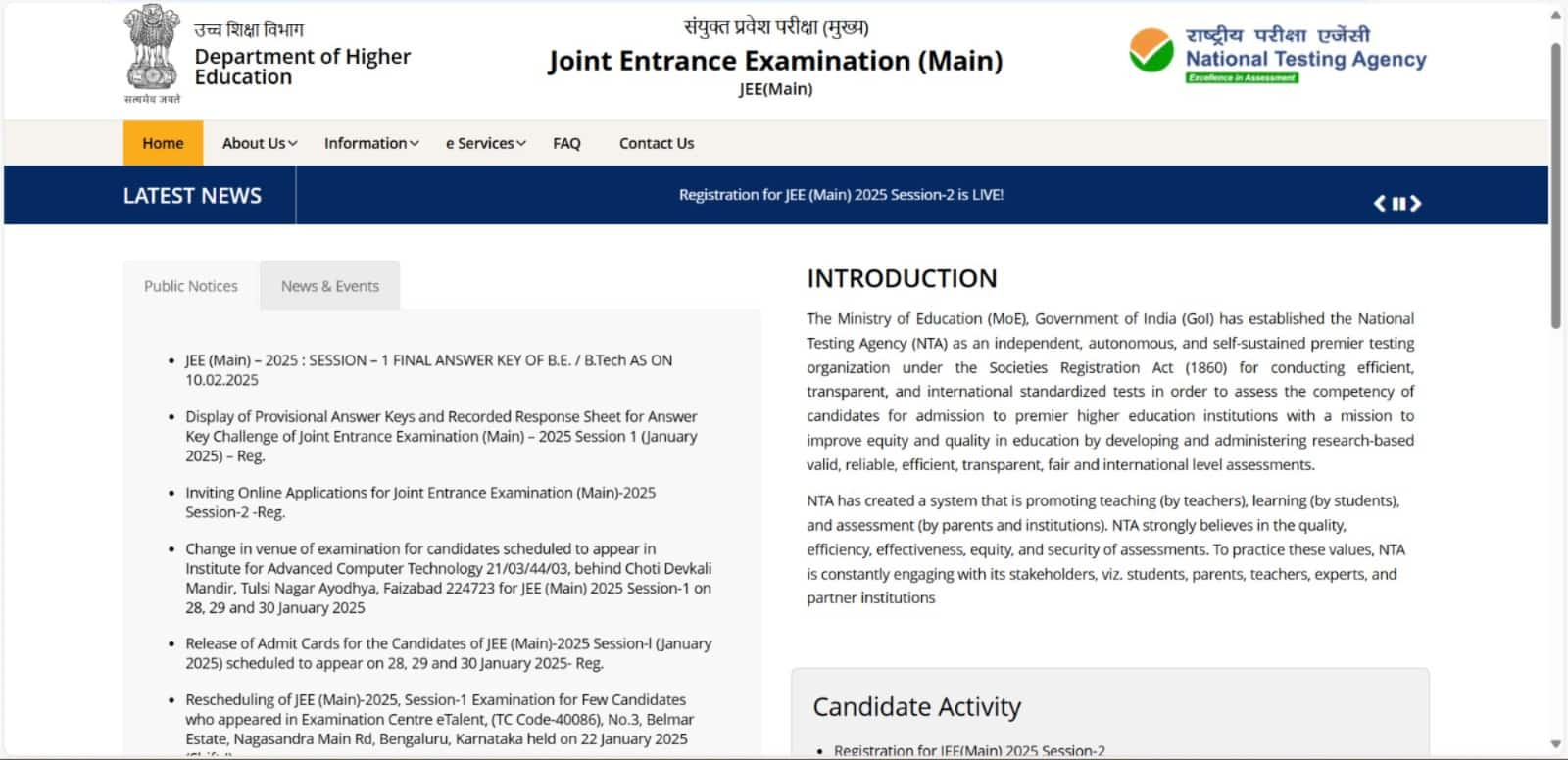Show next news item in ticker
This screenshot has height=760, width=1568.
point(1415,203)
